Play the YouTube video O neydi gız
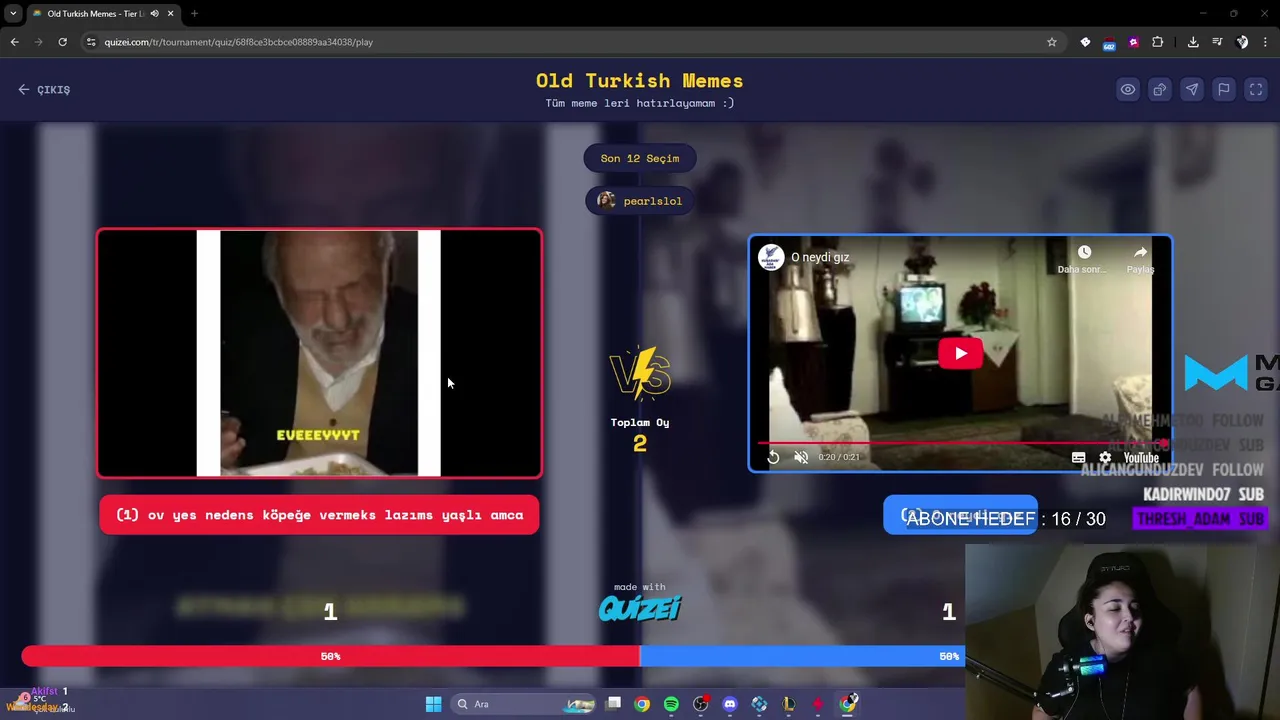This screenshot has height=720, width=1280. 960,353
